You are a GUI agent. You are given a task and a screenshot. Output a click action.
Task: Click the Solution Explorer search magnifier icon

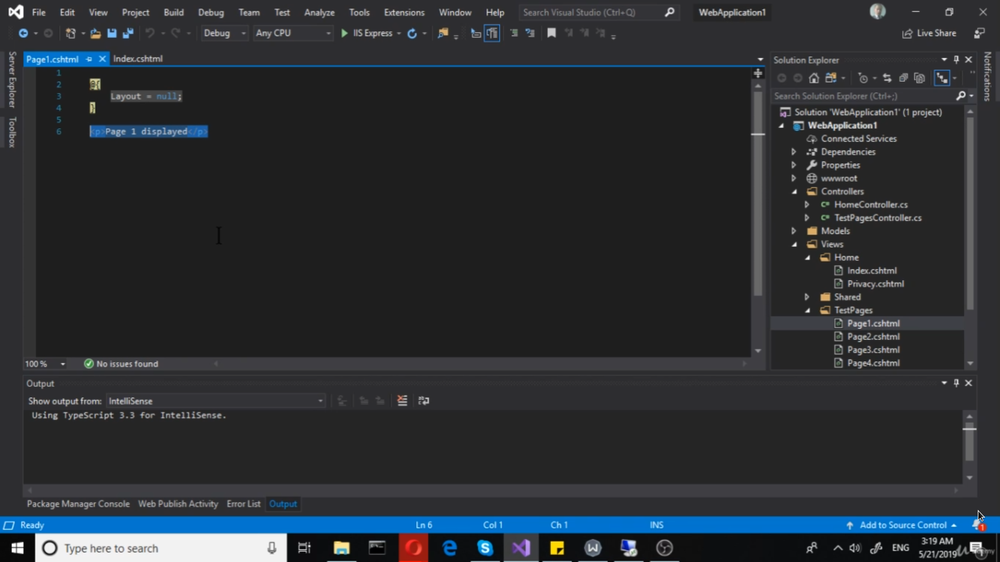point(960,96)
